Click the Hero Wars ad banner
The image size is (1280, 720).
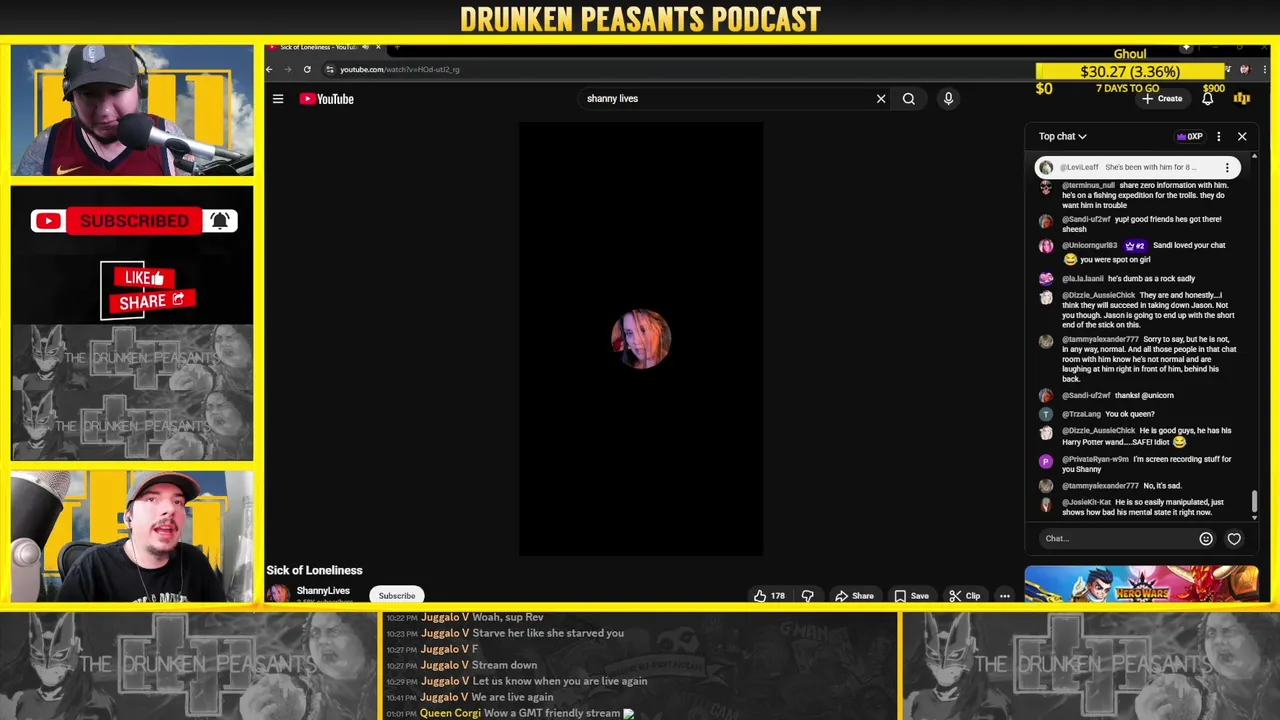coord(1141,584)
